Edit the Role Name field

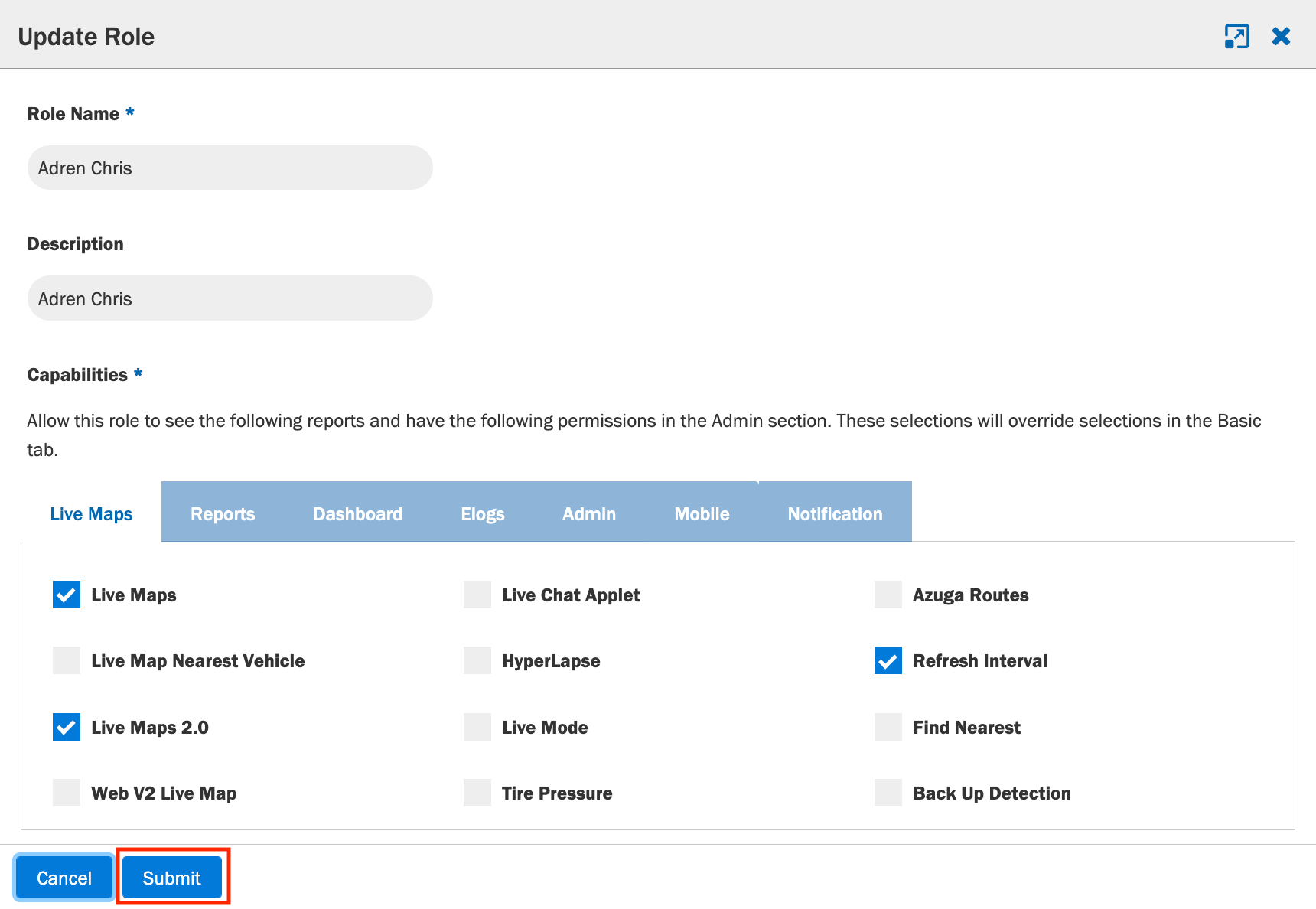pos(230,168)
